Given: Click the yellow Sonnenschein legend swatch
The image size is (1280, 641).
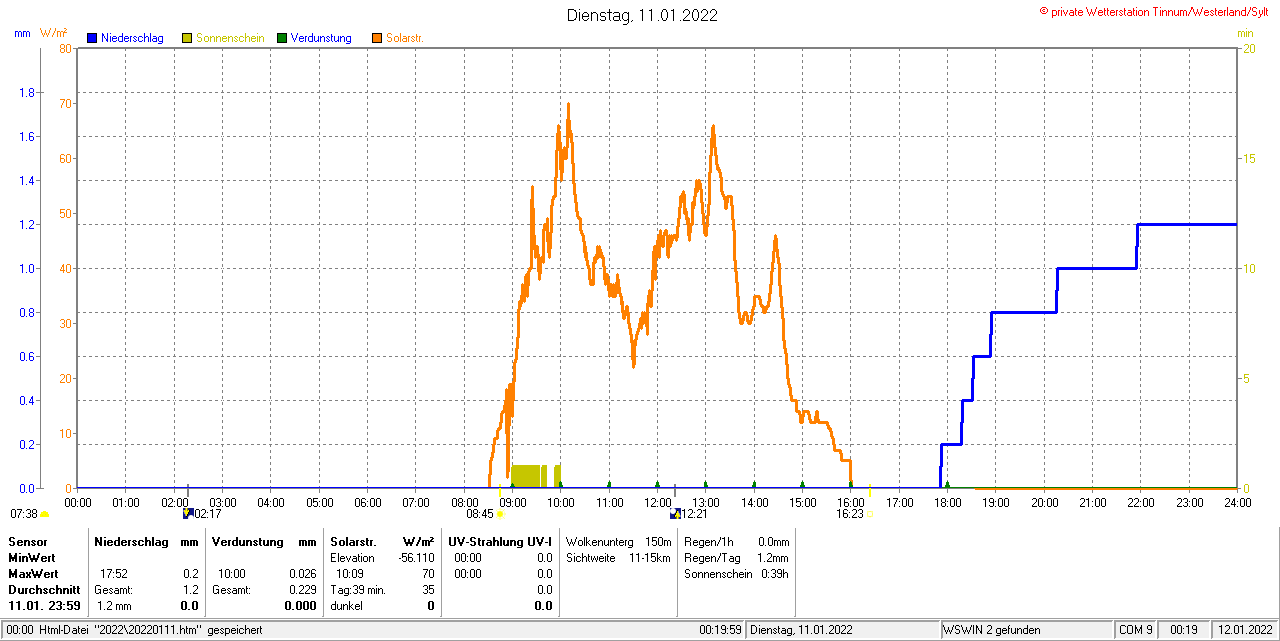Looking at the screenshot, I should (x=187, y=38).
